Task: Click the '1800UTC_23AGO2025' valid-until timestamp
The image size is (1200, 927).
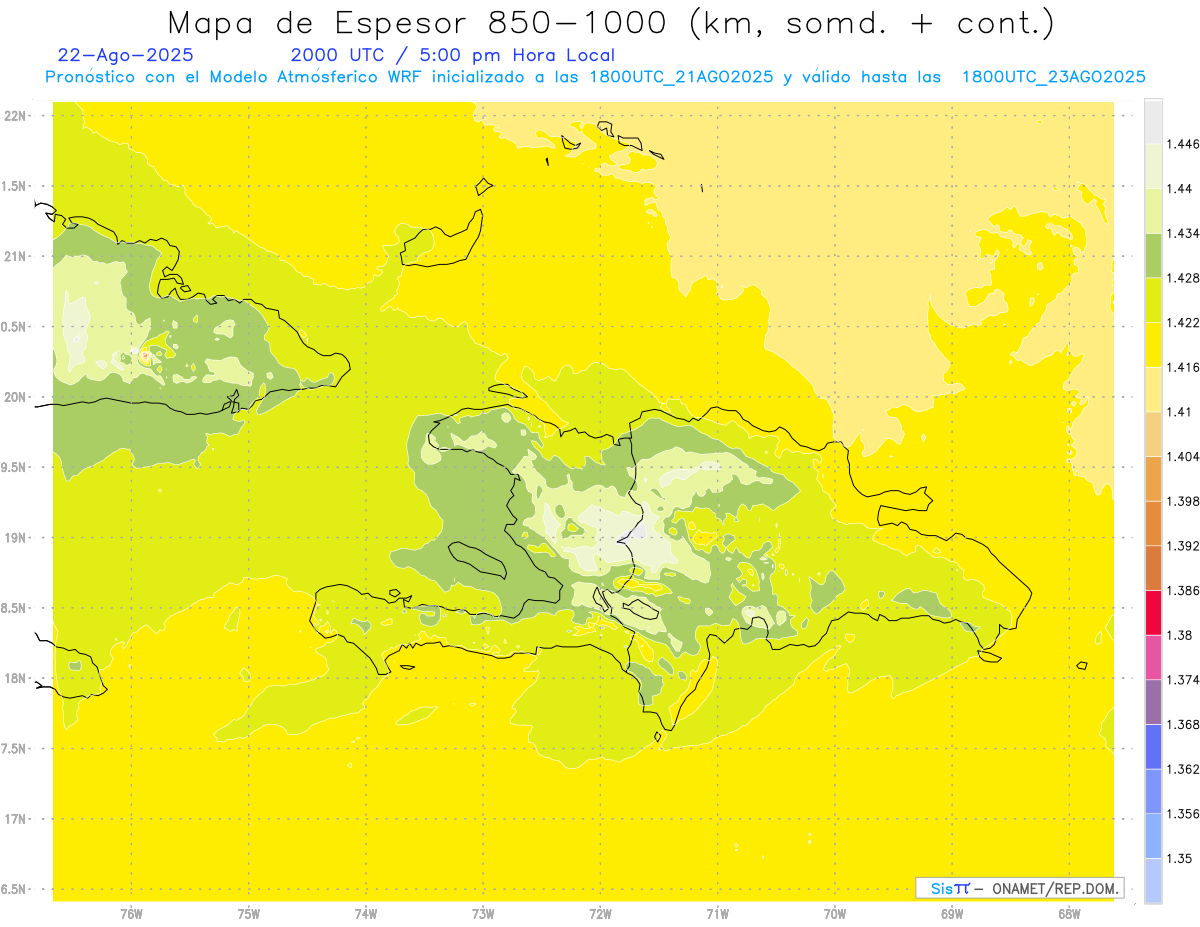Action: (x=1053, y=77)
